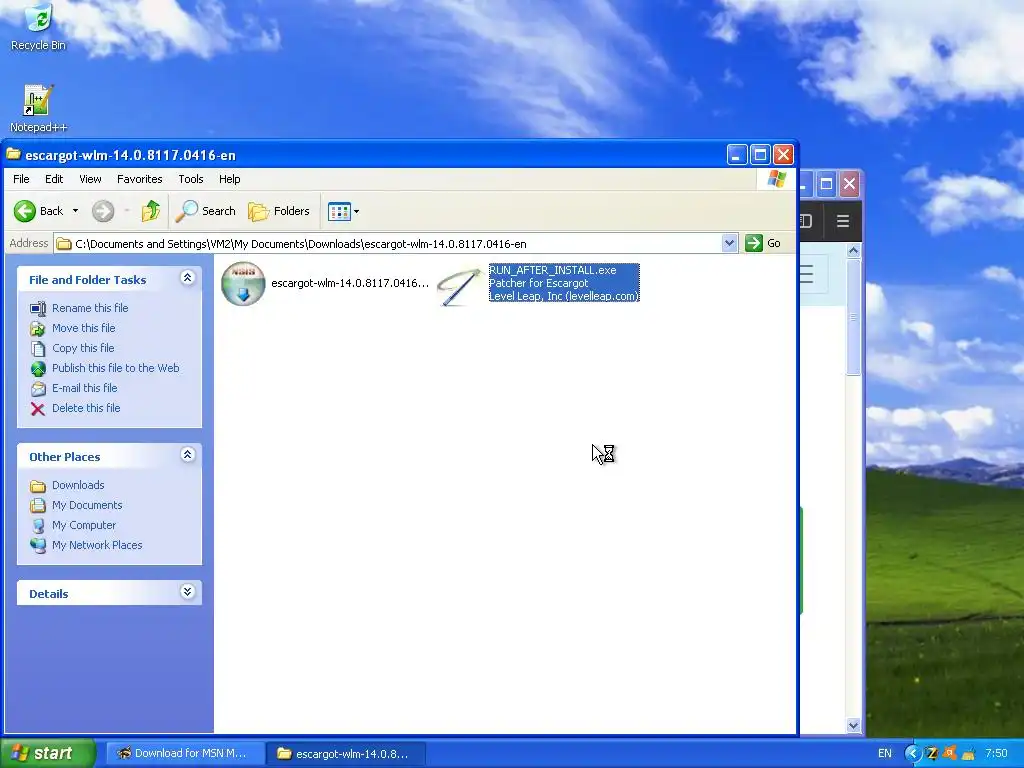Click the globe Publish icon
The height and width of the screenshot is (768, 1024).
click(38, 369)
